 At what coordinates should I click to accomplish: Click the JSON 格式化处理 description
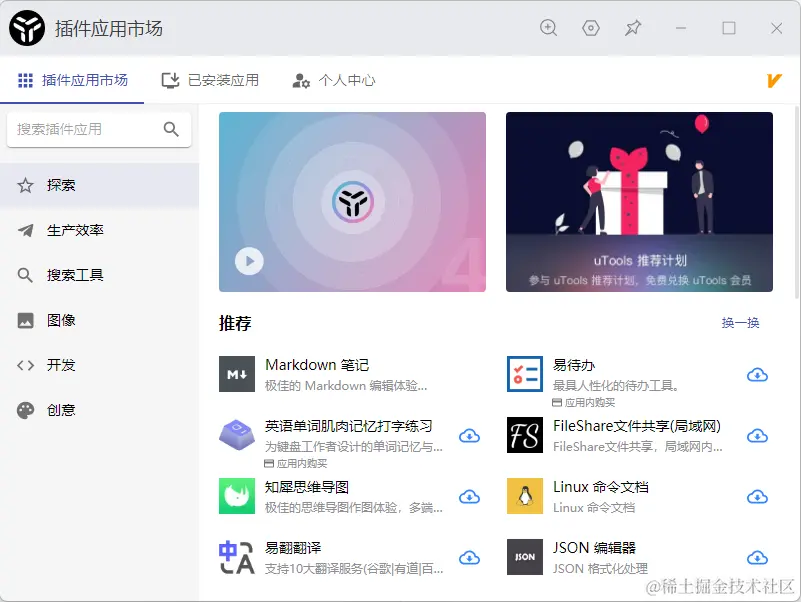[600, 569]
